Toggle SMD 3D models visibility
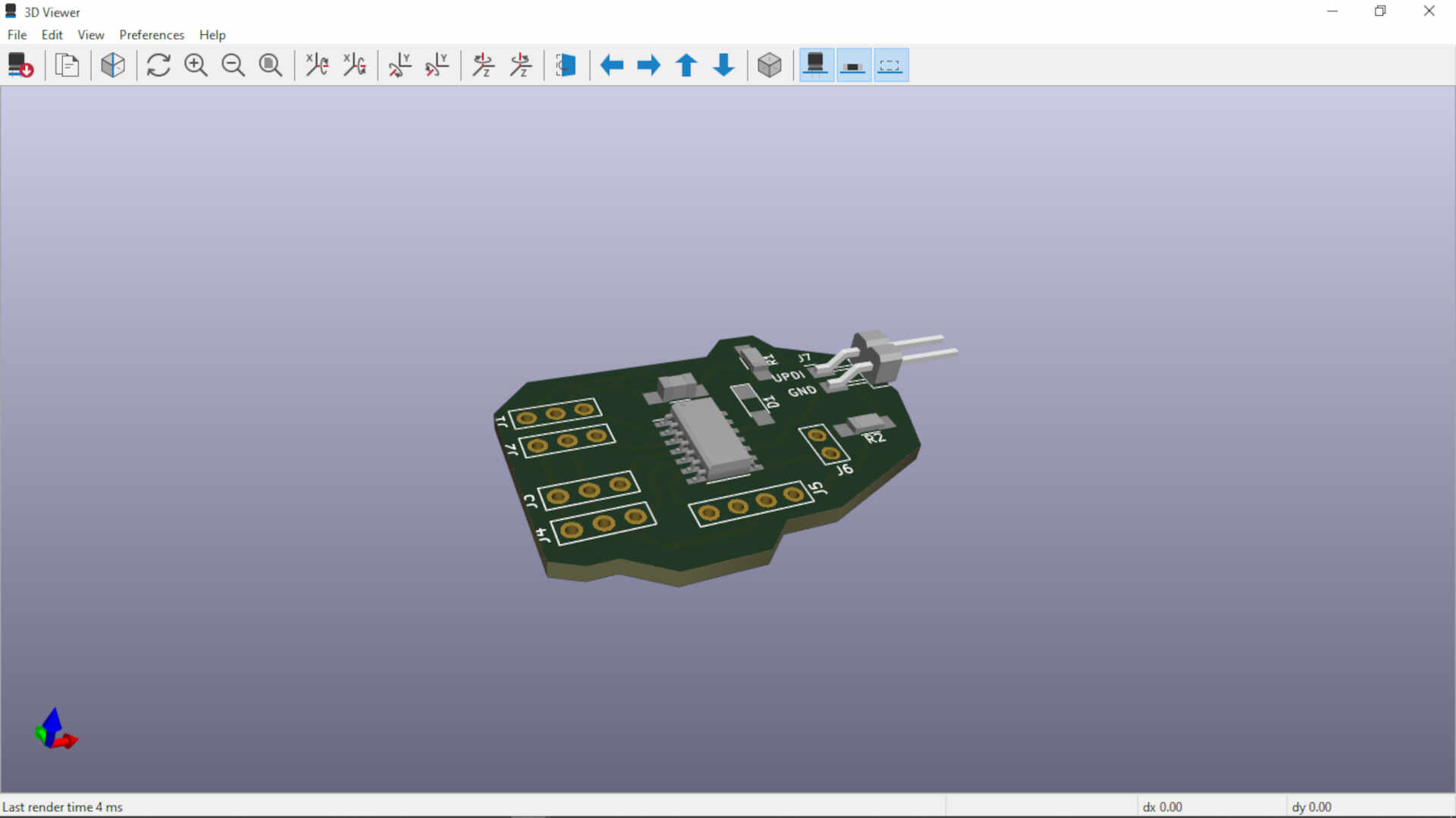 click(x=853, y=65)
